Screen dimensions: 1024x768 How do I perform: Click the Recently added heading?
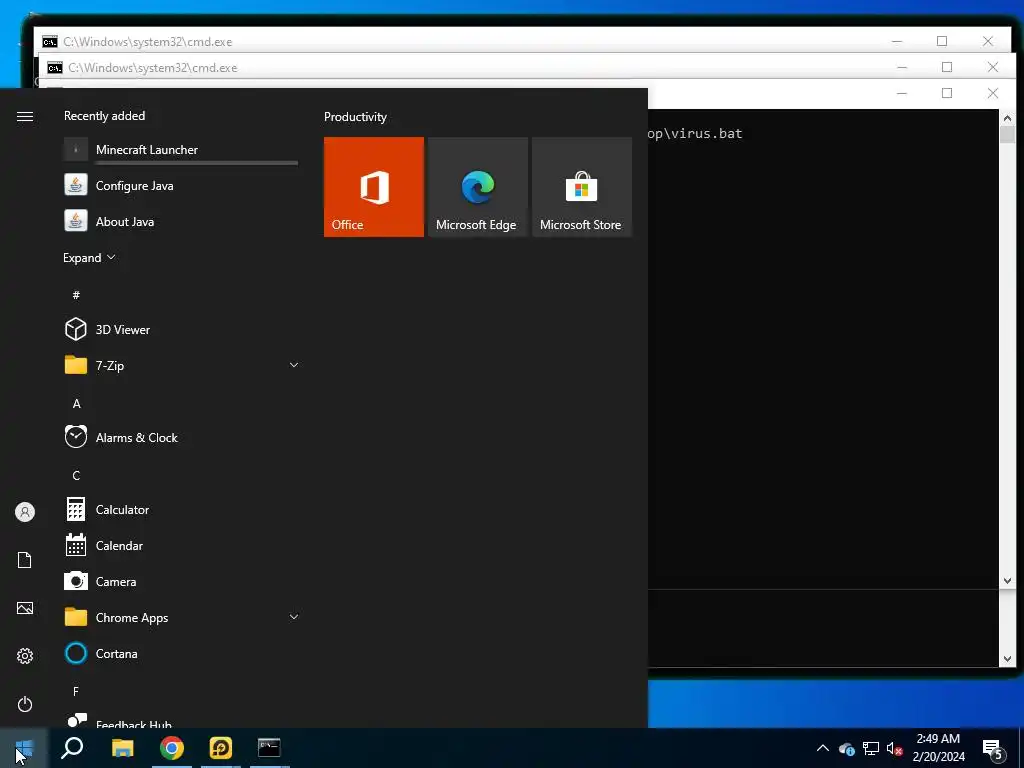[x=104, y=116]
